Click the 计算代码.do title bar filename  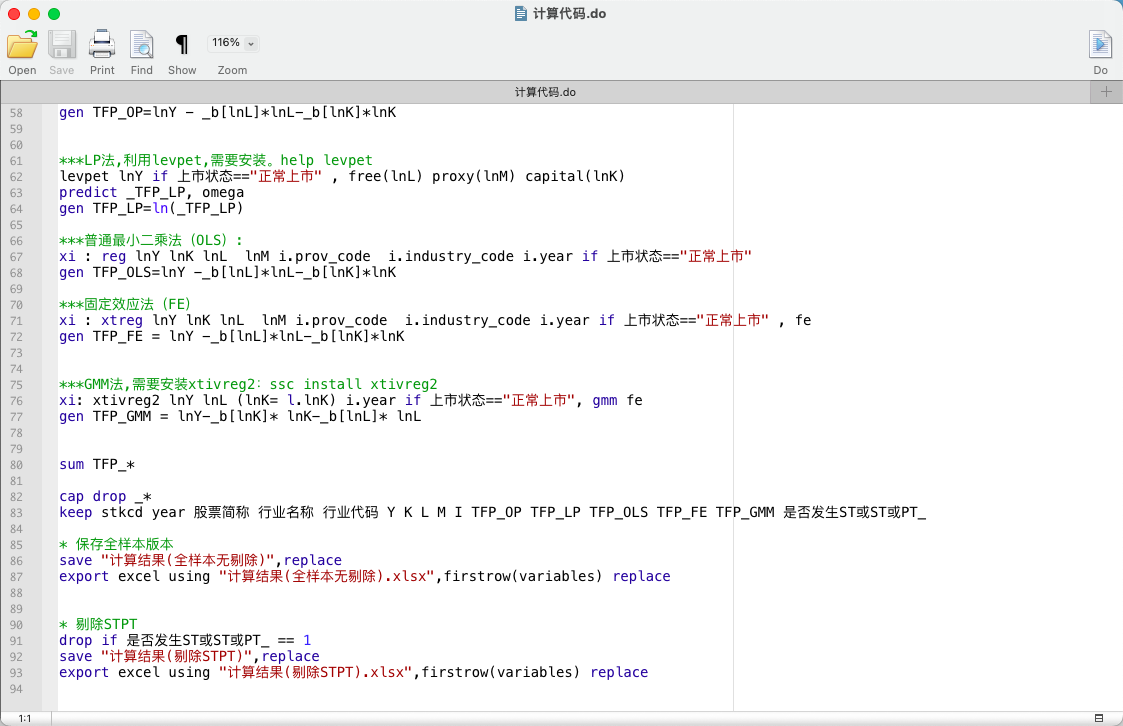click(569, 14)
